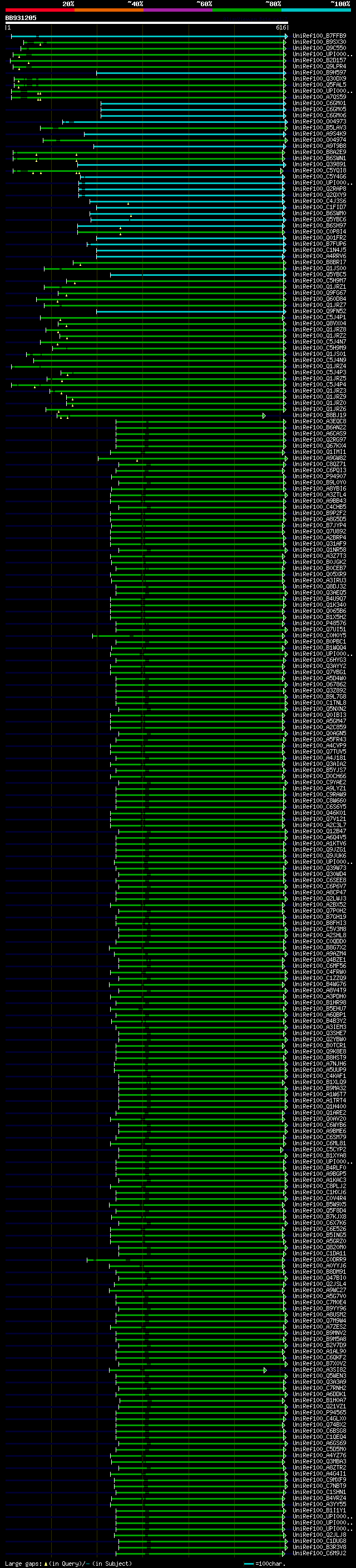Image resolution: width=356 pixels, height=1568 pixels.
Task: Select hit label UniRef100_Q1JRZ4
Action: tap(319, 367)
